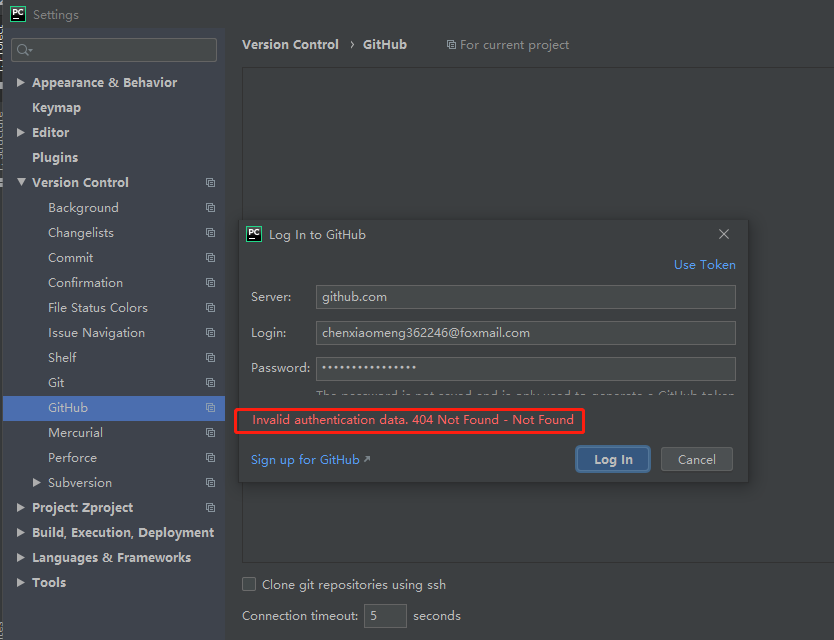Click the project-scope icon beside File Status Colors
This screenshot has height=640, width=834.
pos(211,307)
